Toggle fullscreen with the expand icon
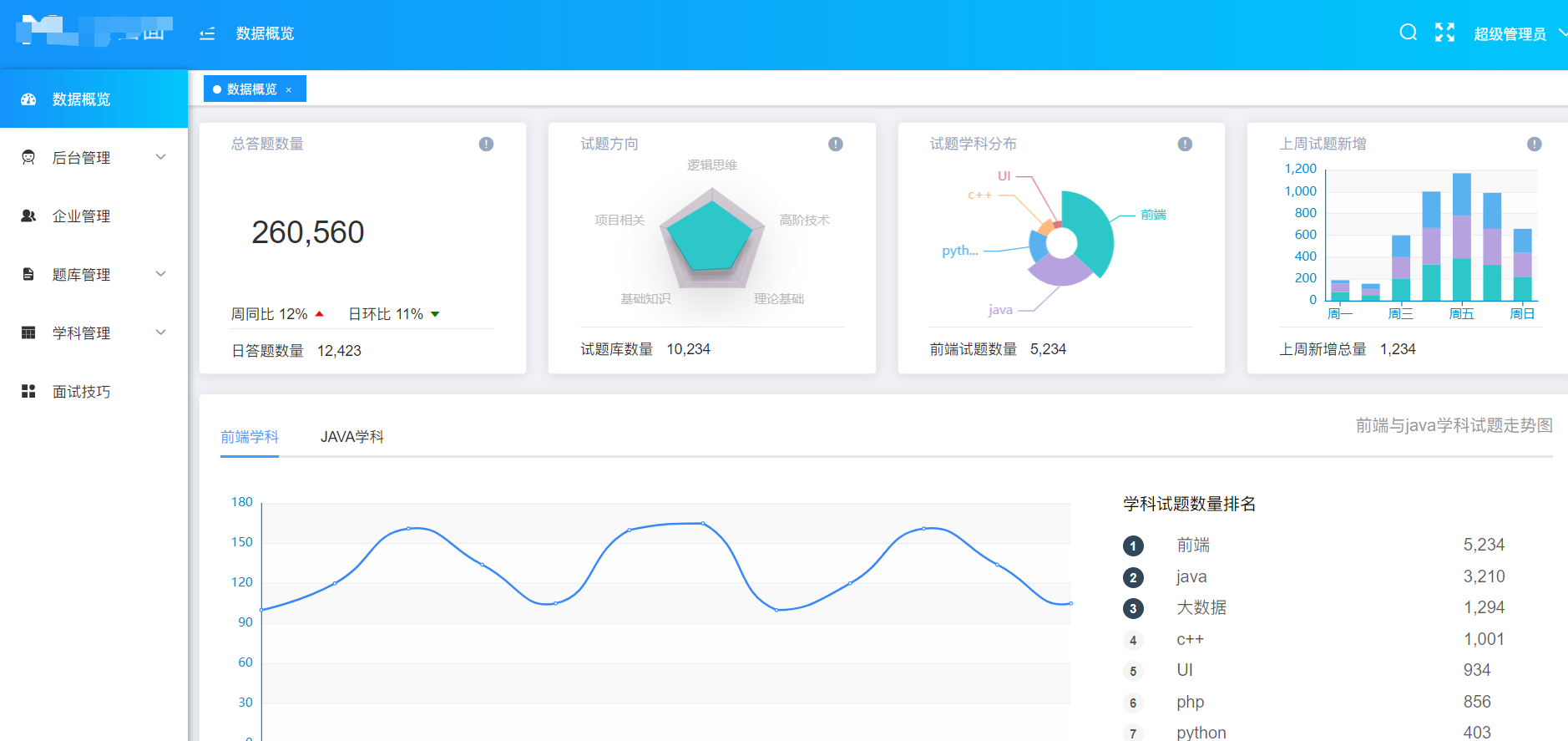 coord(1444,33)
